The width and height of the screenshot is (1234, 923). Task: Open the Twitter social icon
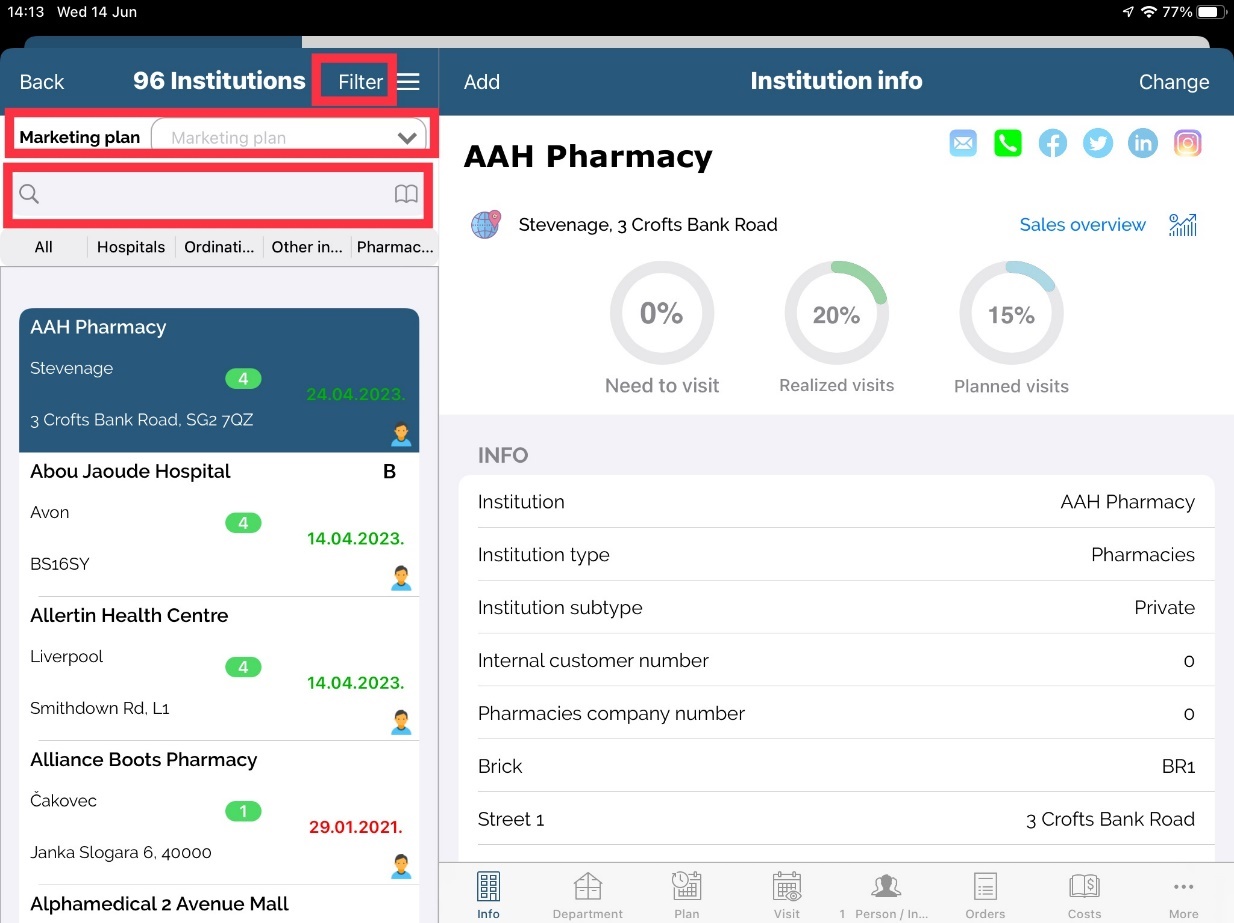tap(1097, 143)
